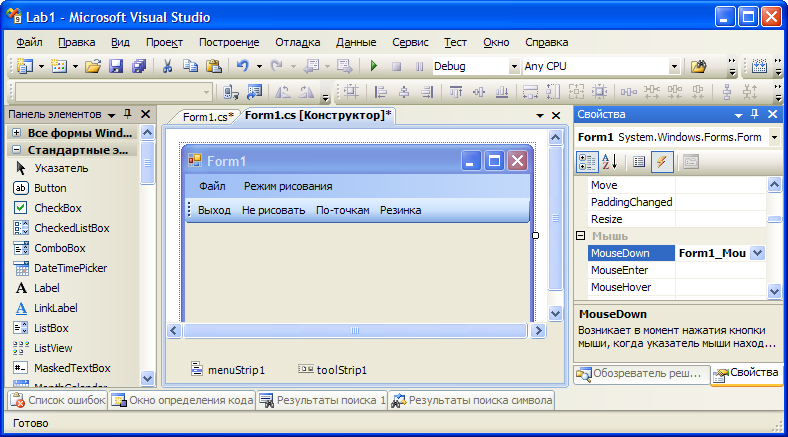The height and width of the screenshot is (437, 788).
Task: Open the Правка menu
Action: click(x=77, y=42)
